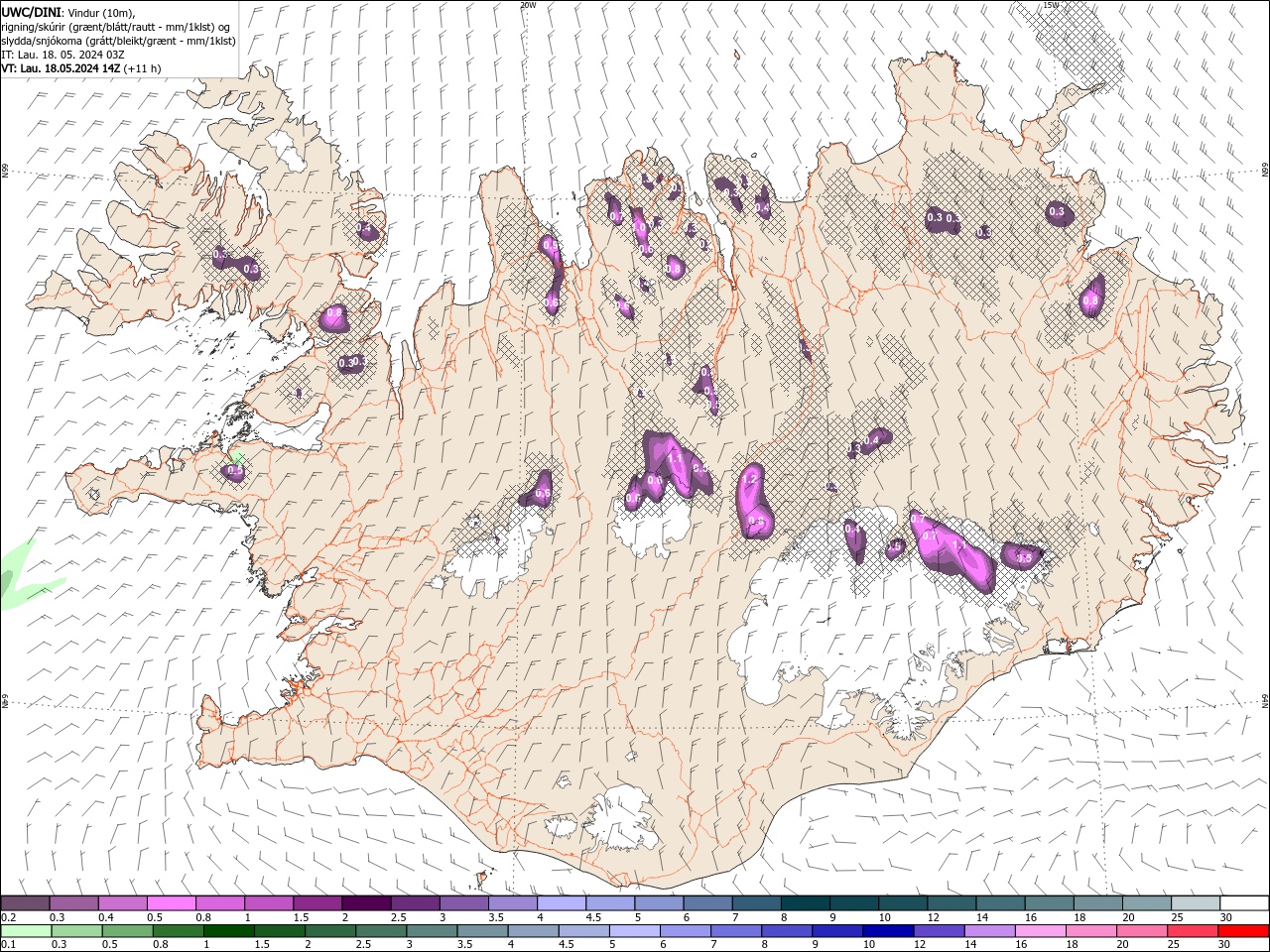Select the valid time 'VT: Lau. 18.05.2024 14Z'

(x=62, y=68)
